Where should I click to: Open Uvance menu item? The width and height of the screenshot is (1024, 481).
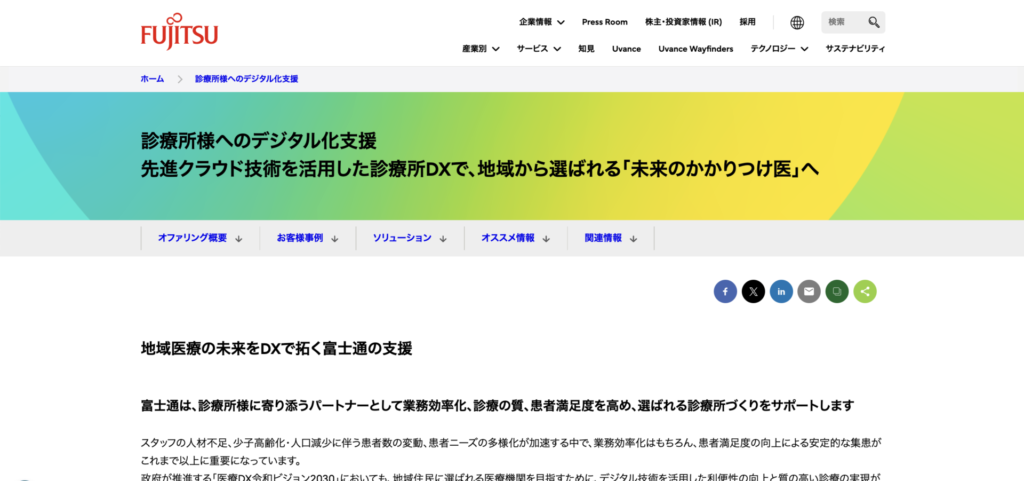tap(626, 48)
